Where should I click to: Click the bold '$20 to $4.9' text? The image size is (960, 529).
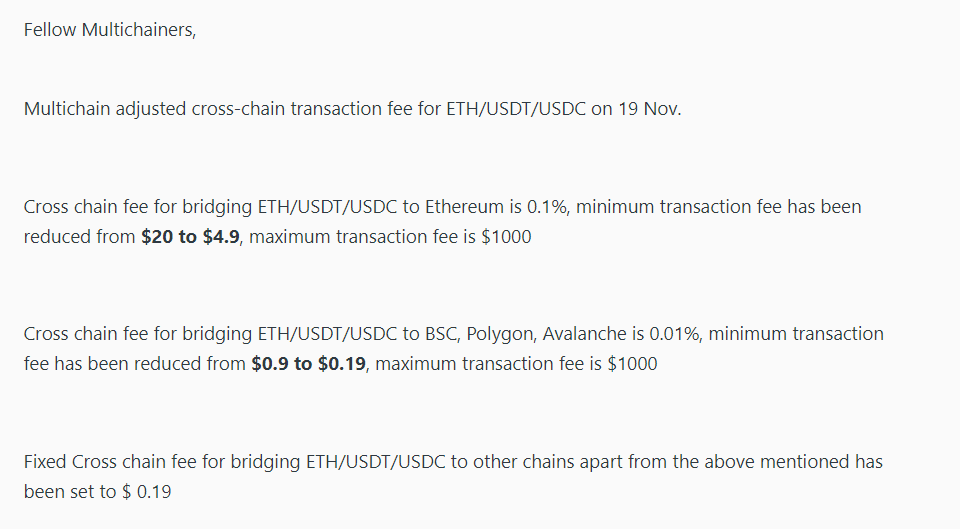[x=190, y=236]
